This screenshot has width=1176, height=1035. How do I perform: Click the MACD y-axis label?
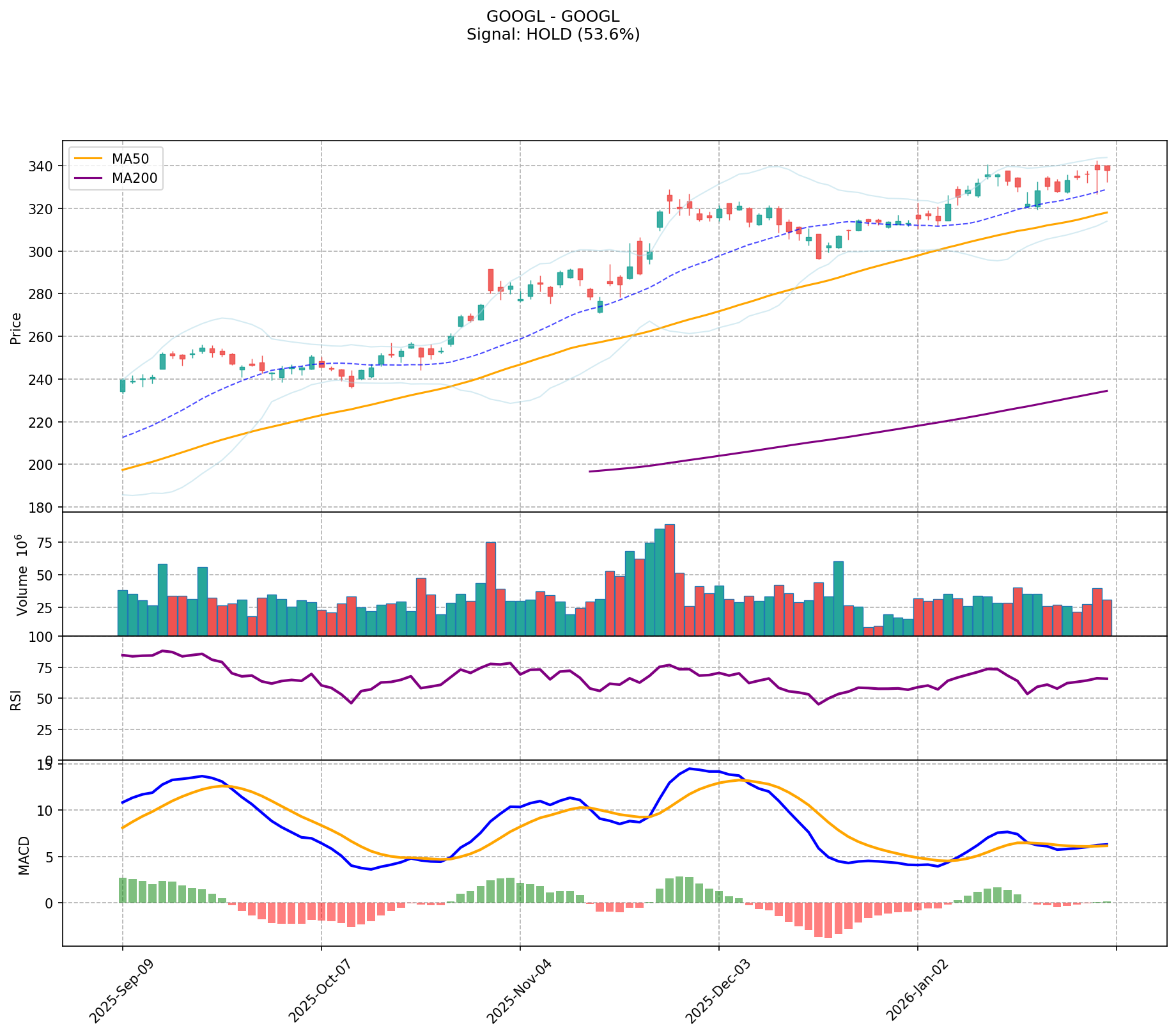[23, 855]
